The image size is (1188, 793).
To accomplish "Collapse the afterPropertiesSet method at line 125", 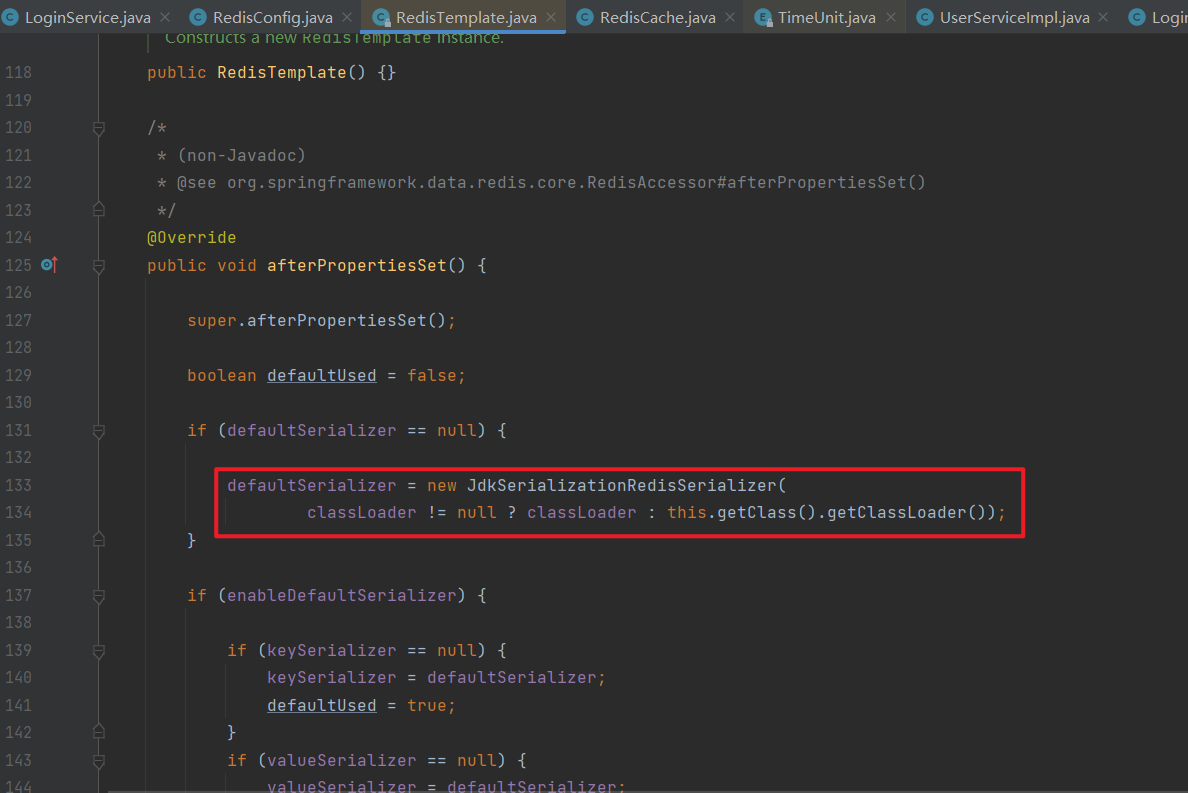I will click(x=98, y=266).
